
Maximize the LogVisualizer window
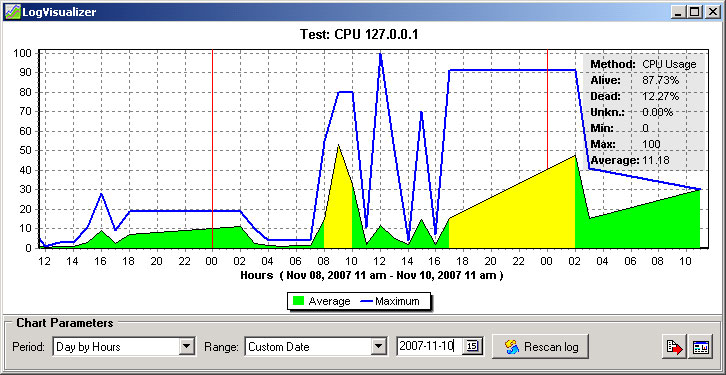click(694, 12)
